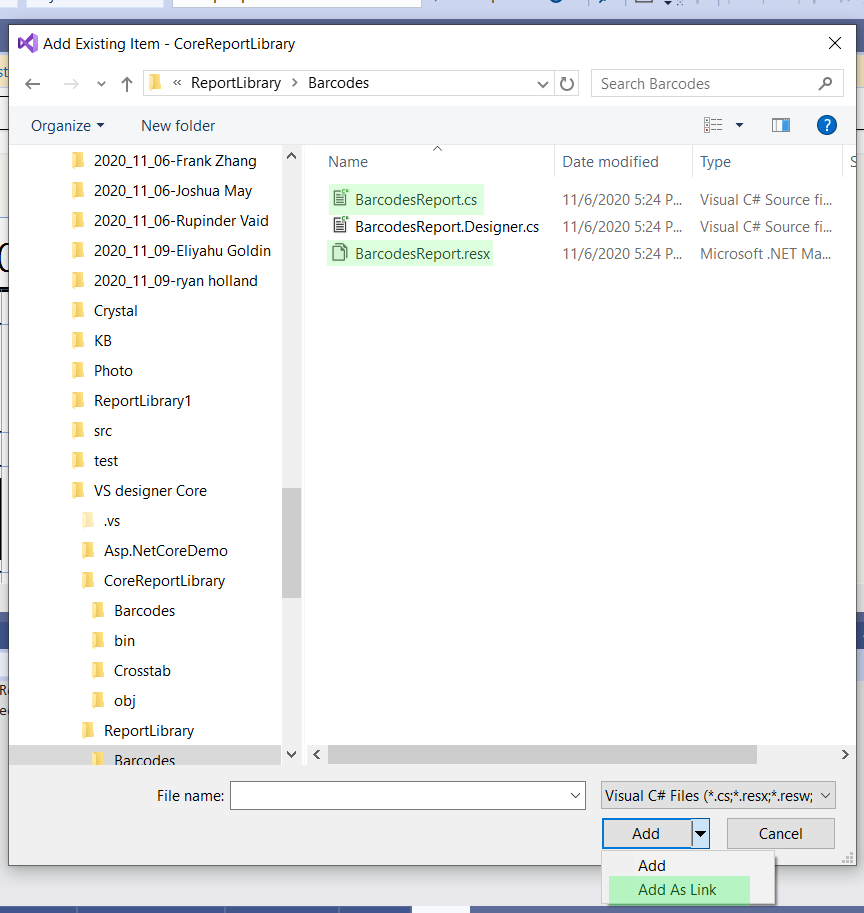Click the up one level arrow
Screen dimensions: 864x913
coord(126,84)
